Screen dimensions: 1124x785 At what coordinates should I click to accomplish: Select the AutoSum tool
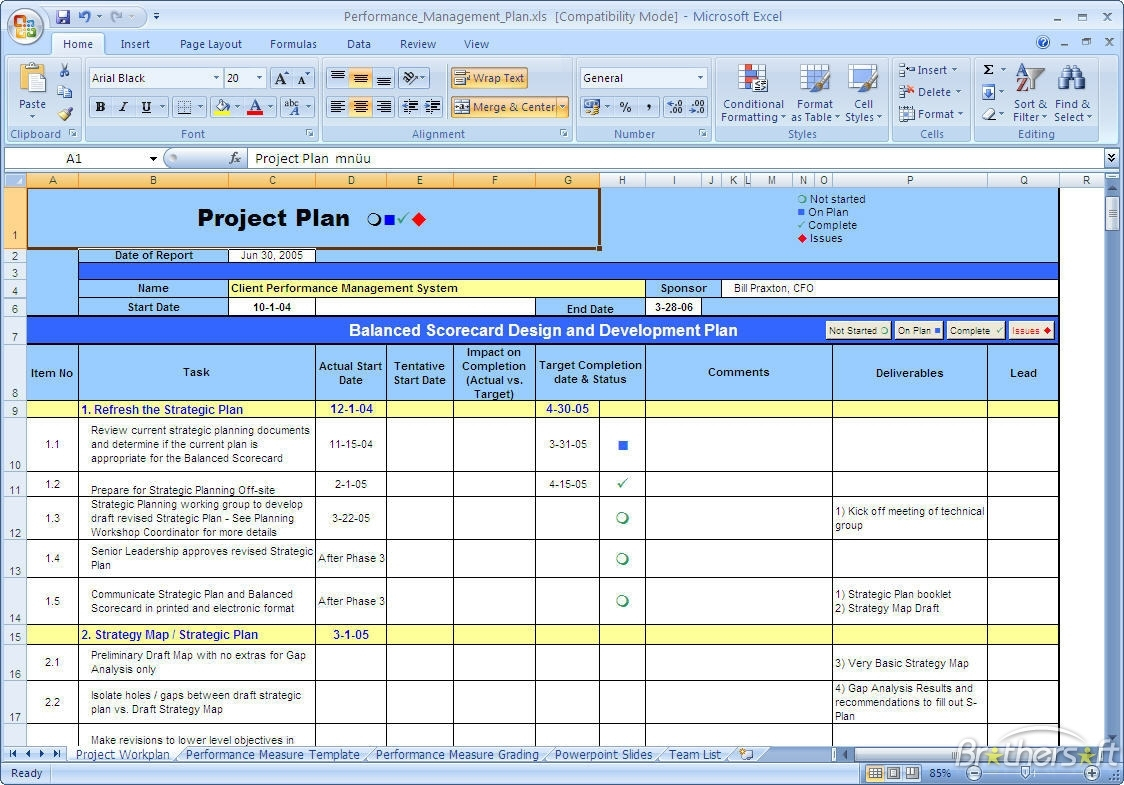[988, 70]
